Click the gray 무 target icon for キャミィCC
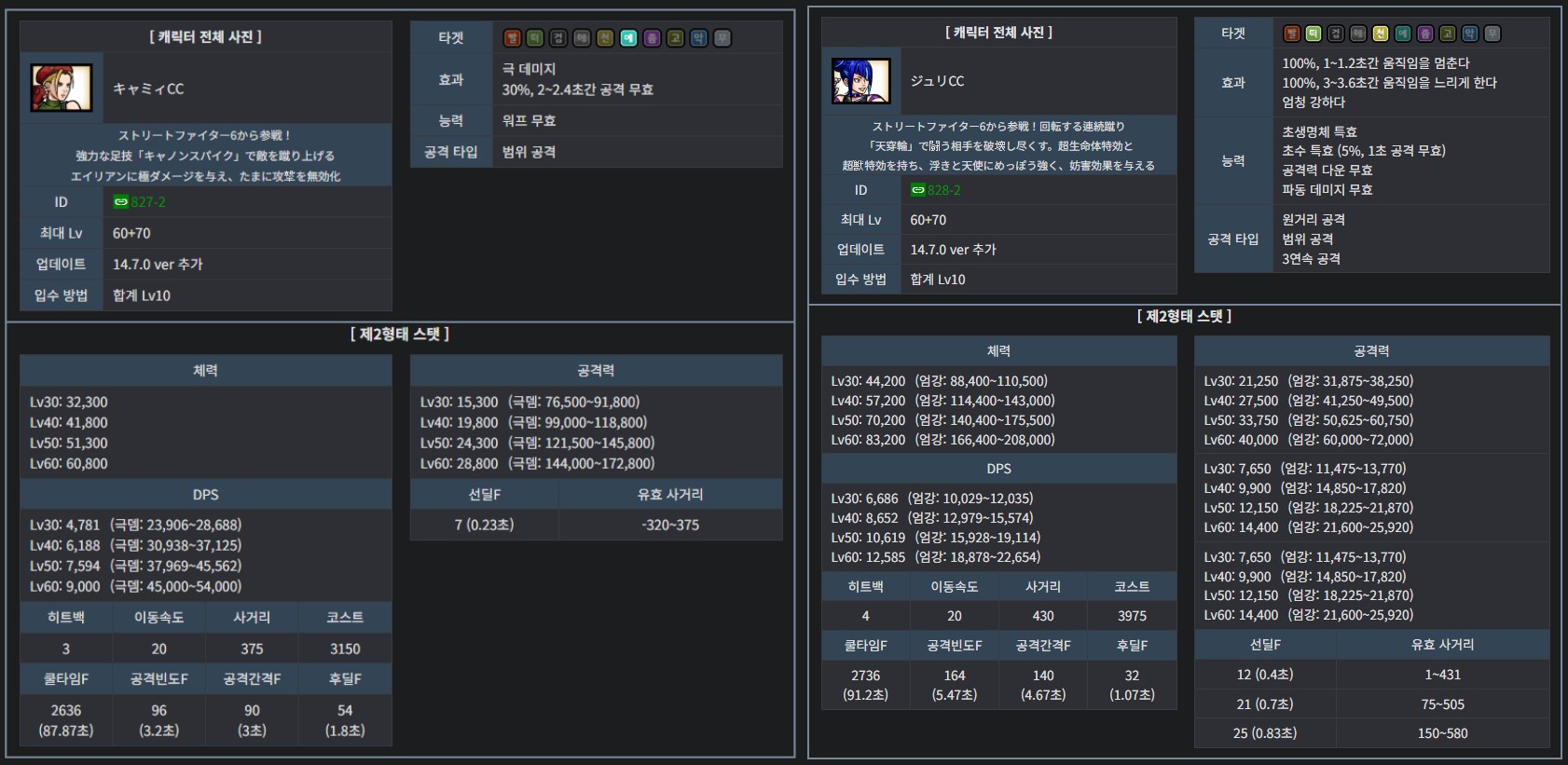 pyautogui.click(x=722, y=38)
